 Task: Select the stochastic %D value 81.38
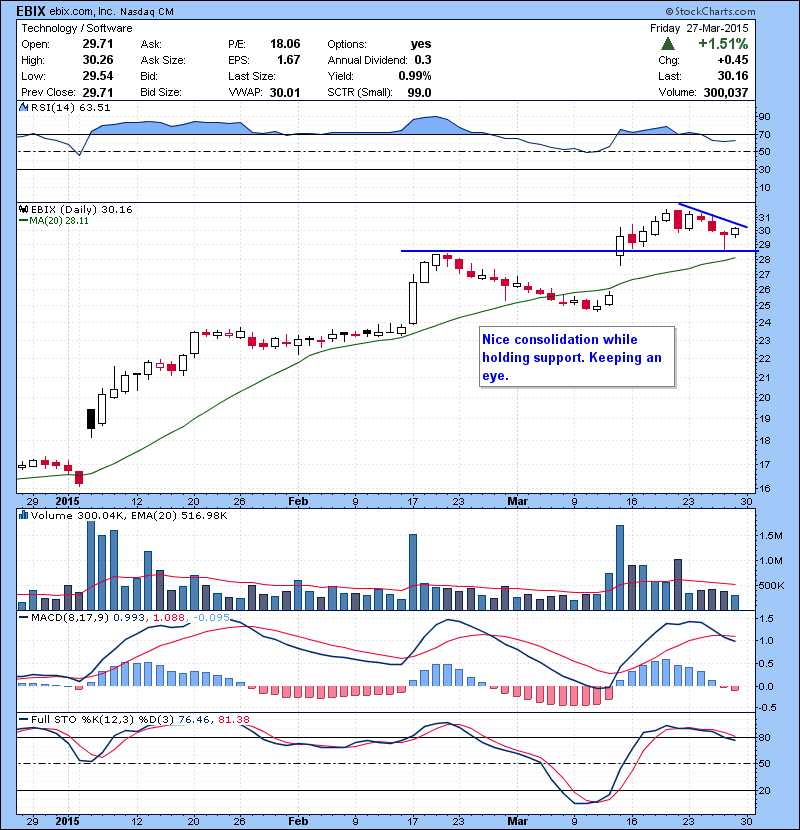pos(233,719)
